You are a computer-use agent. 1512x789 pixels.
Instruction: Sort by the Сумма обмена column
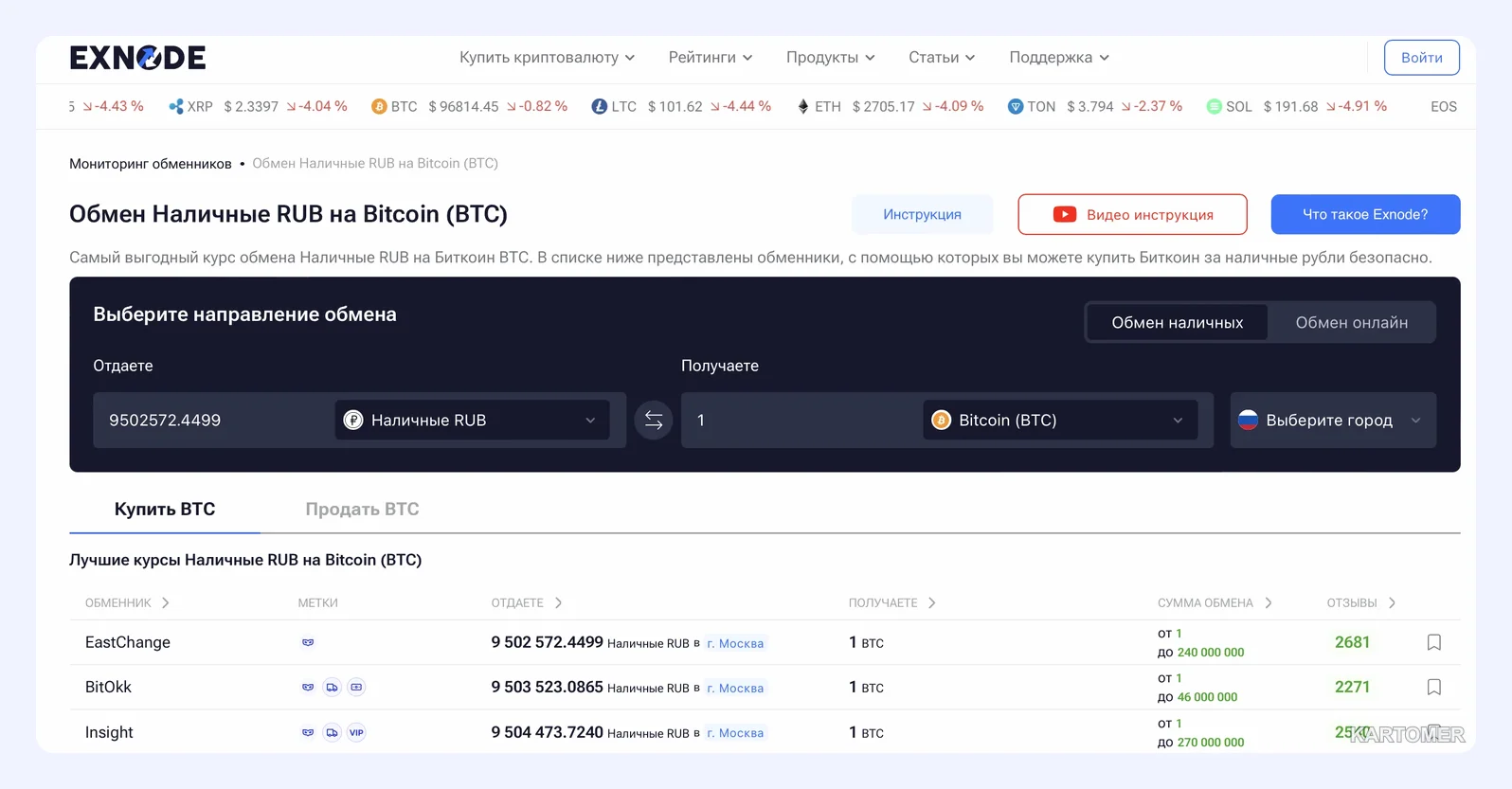tap(1215, 602)
